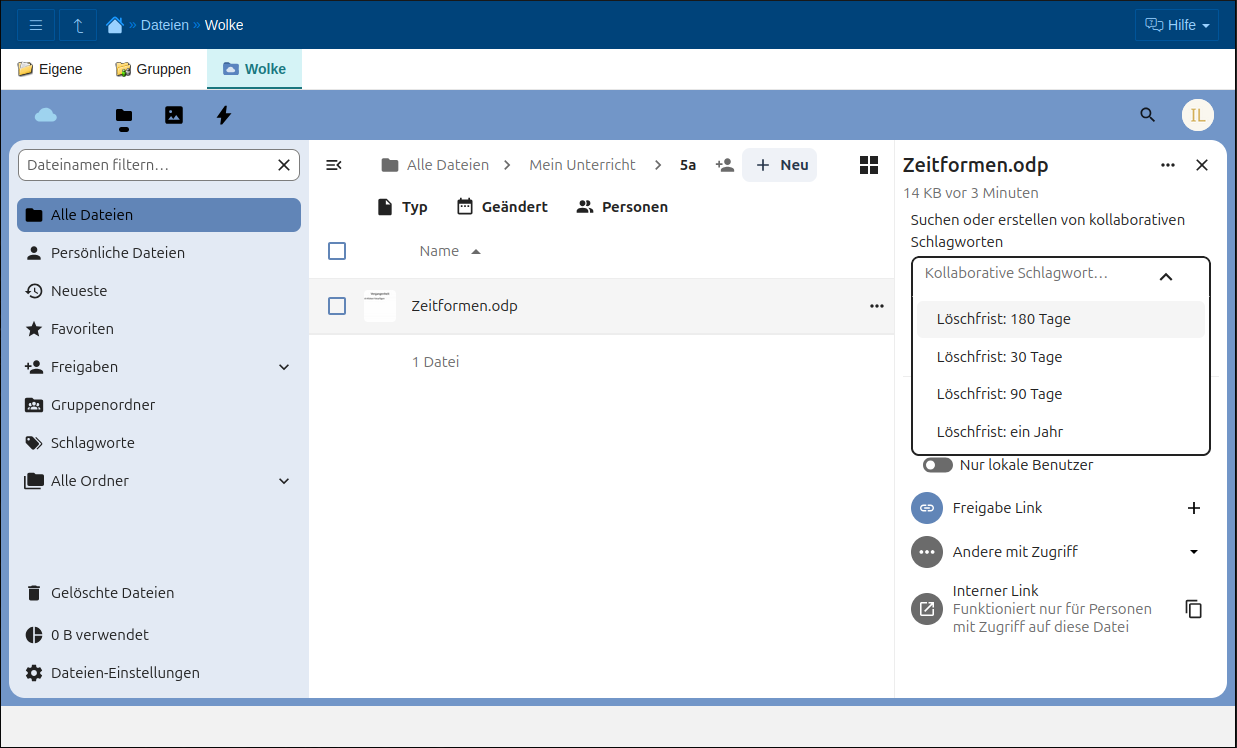Viewport: 1237px width, 748px height.
Task: Switch to grid view
Action: [x=869, y=165]
